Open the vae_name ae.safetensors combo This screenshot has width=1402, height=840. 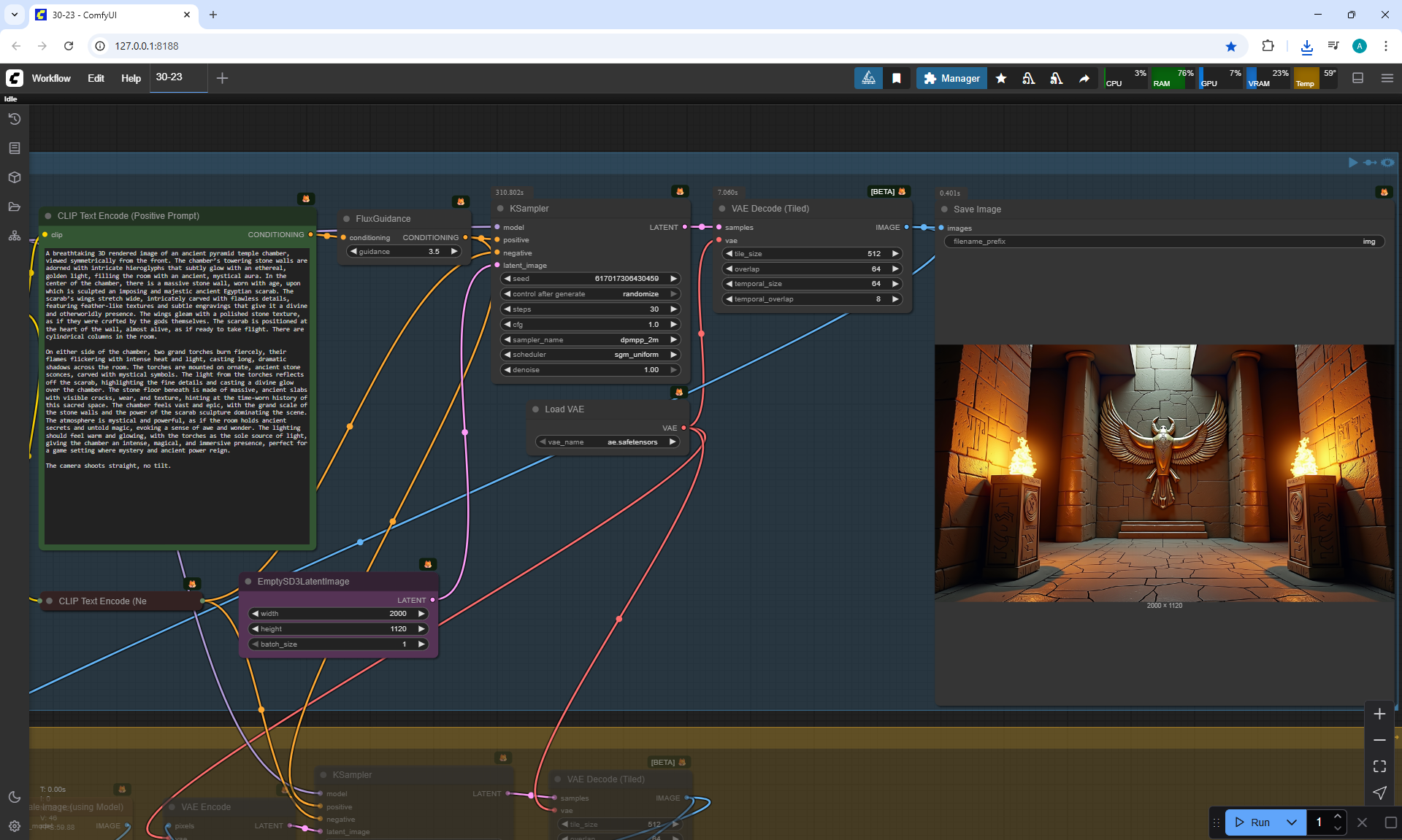pyautogui.click(x=608, y=442)
